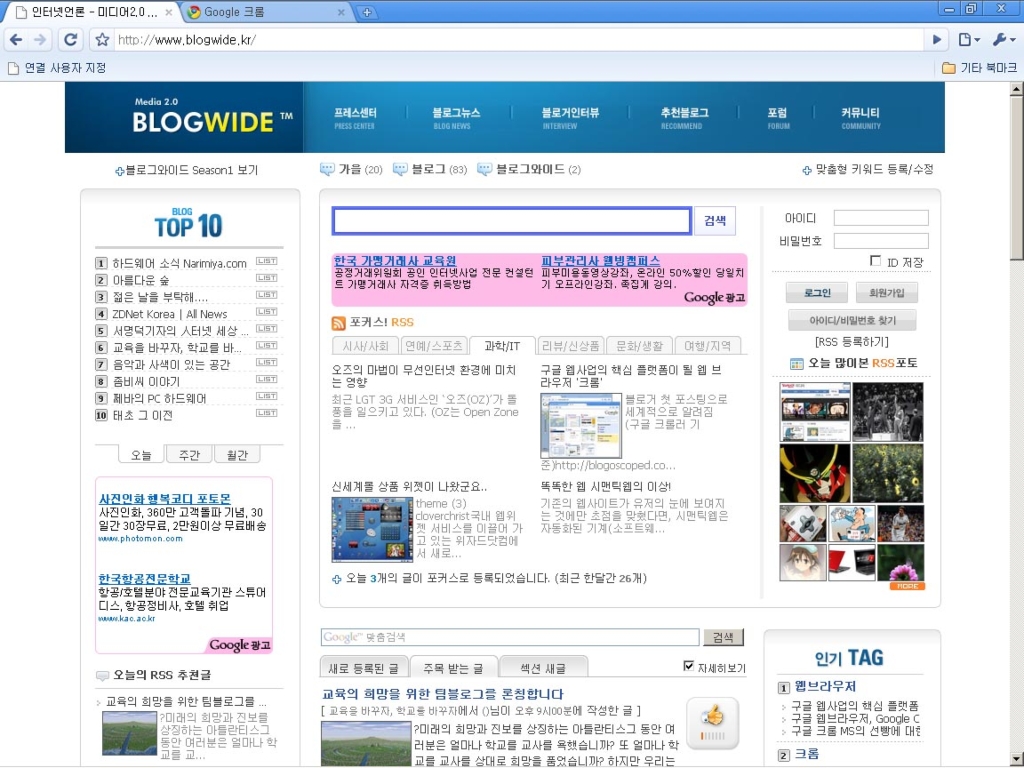
Task: Close the Google 크롬 tab
Action: click(341, 12)
